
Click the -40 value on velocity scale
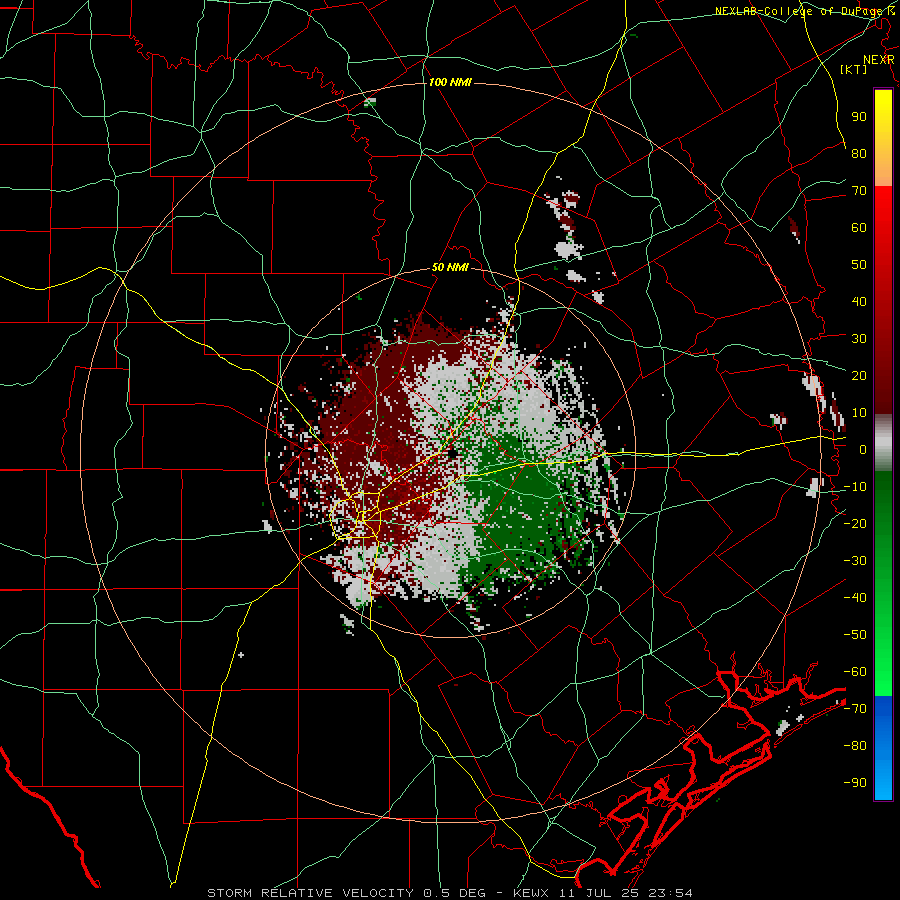855,598
